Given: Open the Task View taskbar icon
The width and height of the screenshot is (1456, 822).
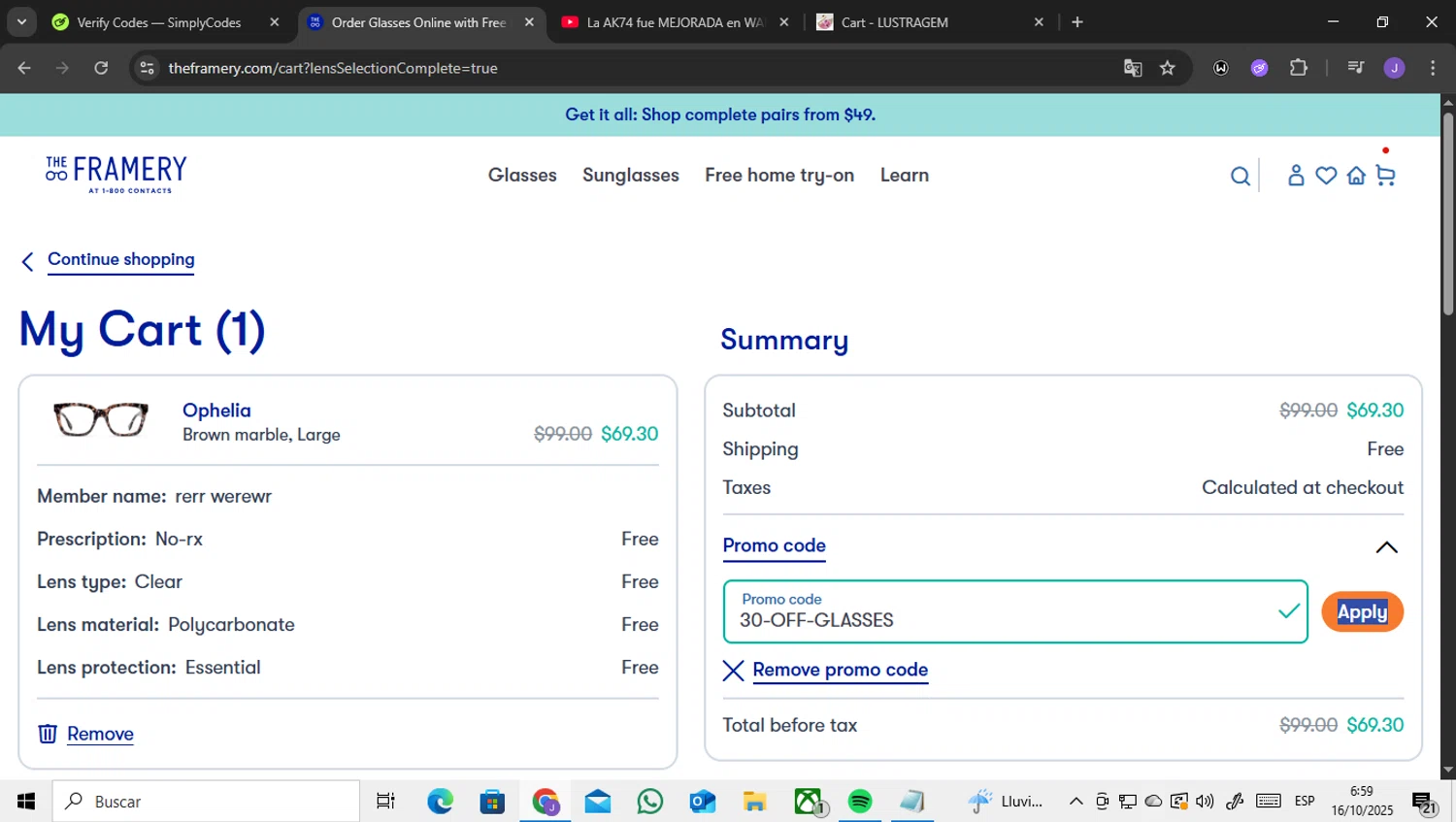Looking at the screenshot, I should pyautogui.click(x=385, y=802).
